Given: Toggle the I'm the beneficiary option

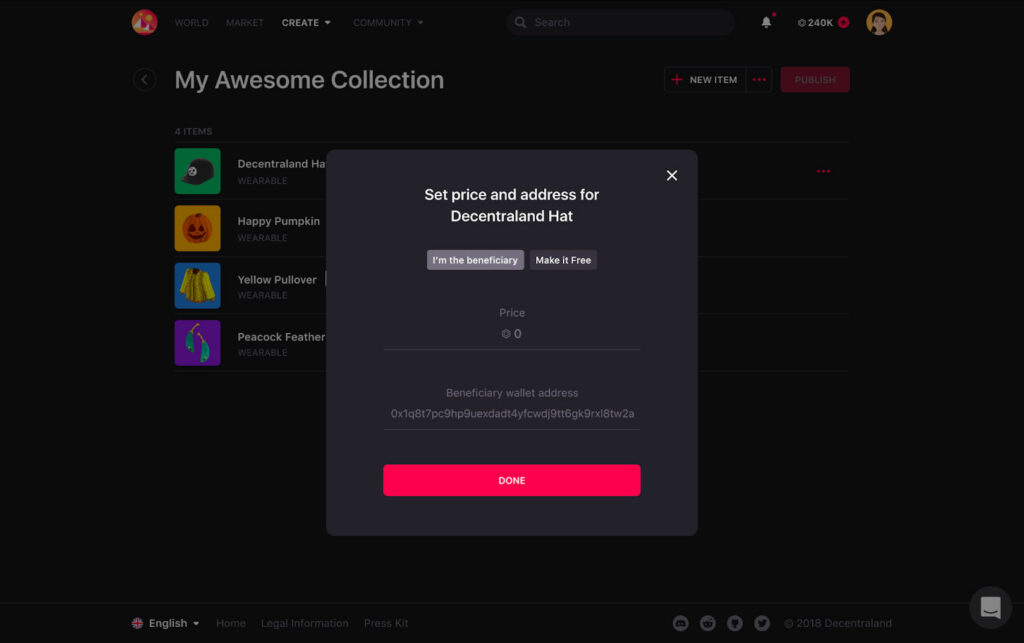Looking at the screenshot, I should coord(475,260).
